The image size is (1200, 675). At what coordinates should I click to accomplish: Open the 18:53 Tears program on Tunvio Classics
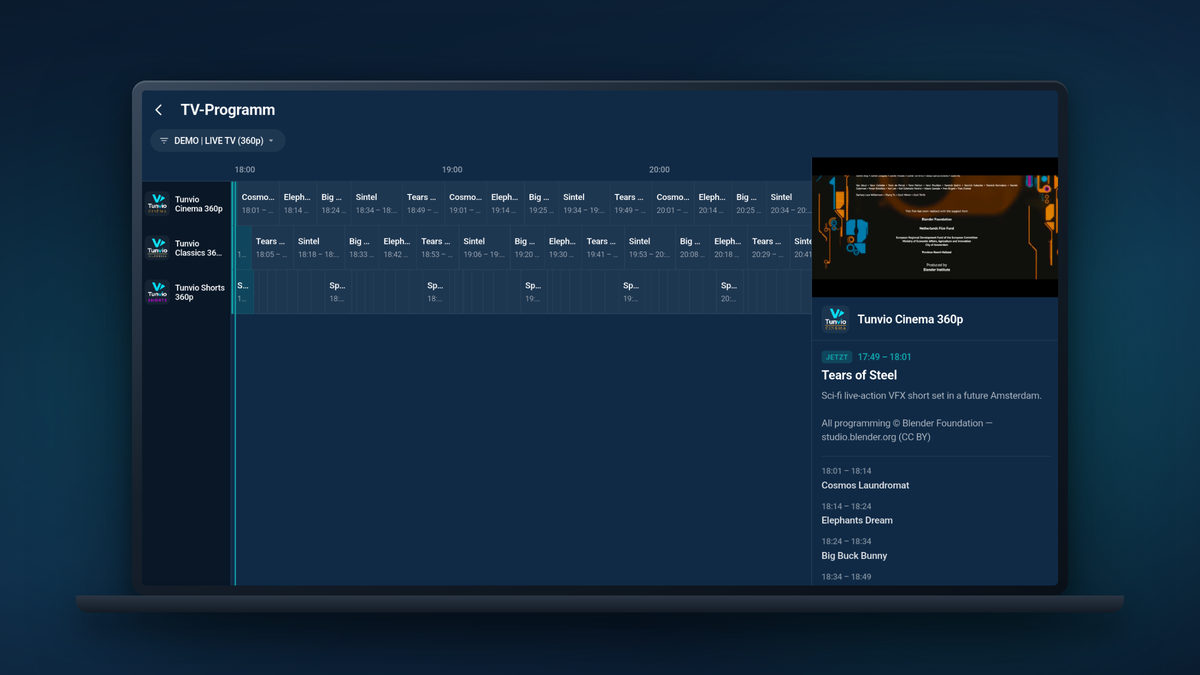click(438, 247)
